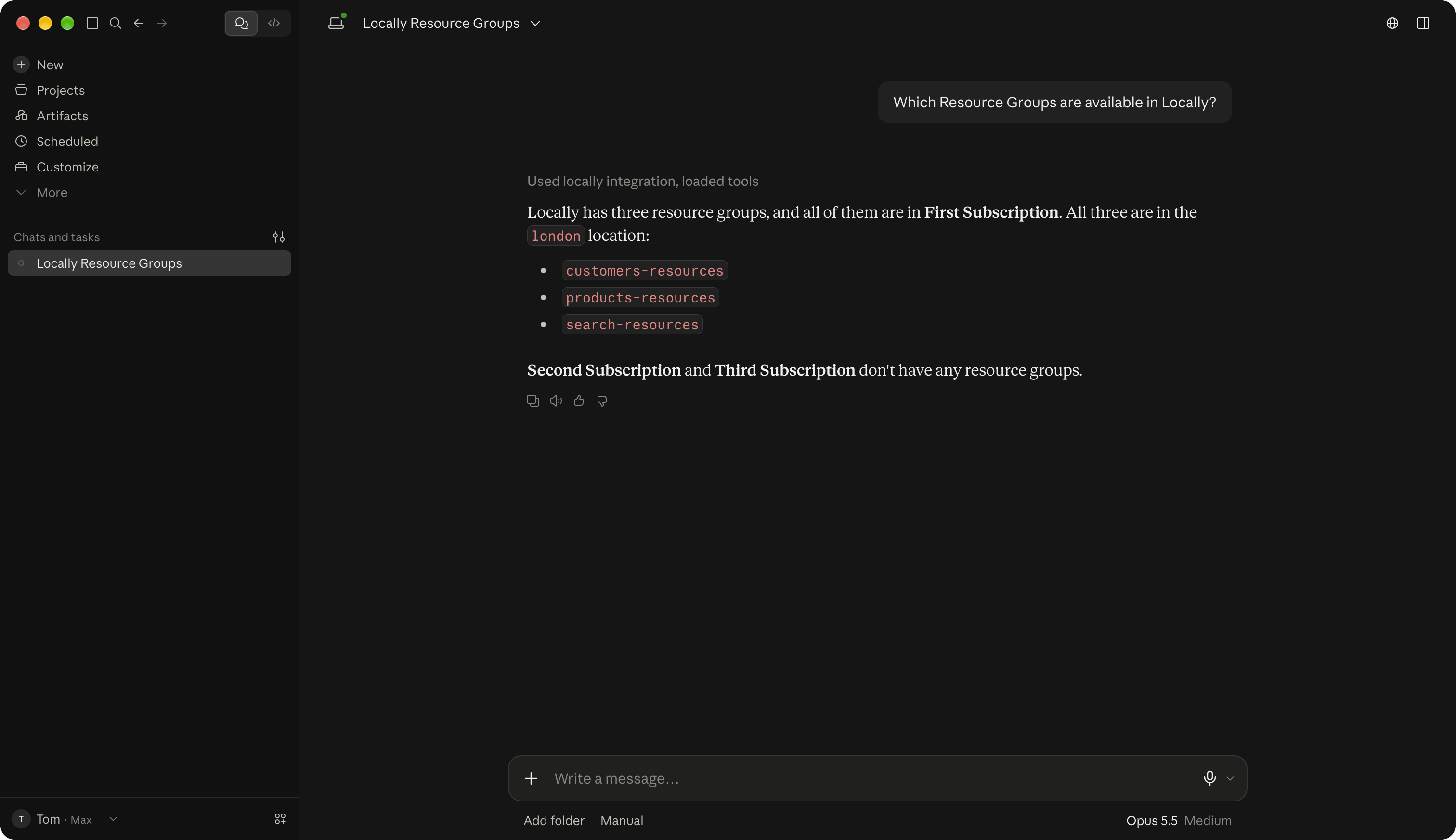Image resolution: width=1456 pixels, height=840 pixels.
Task: Expand the 'Used locally integration, loaded tools' details
Action: pyautogui.click(x=642, y=181)
